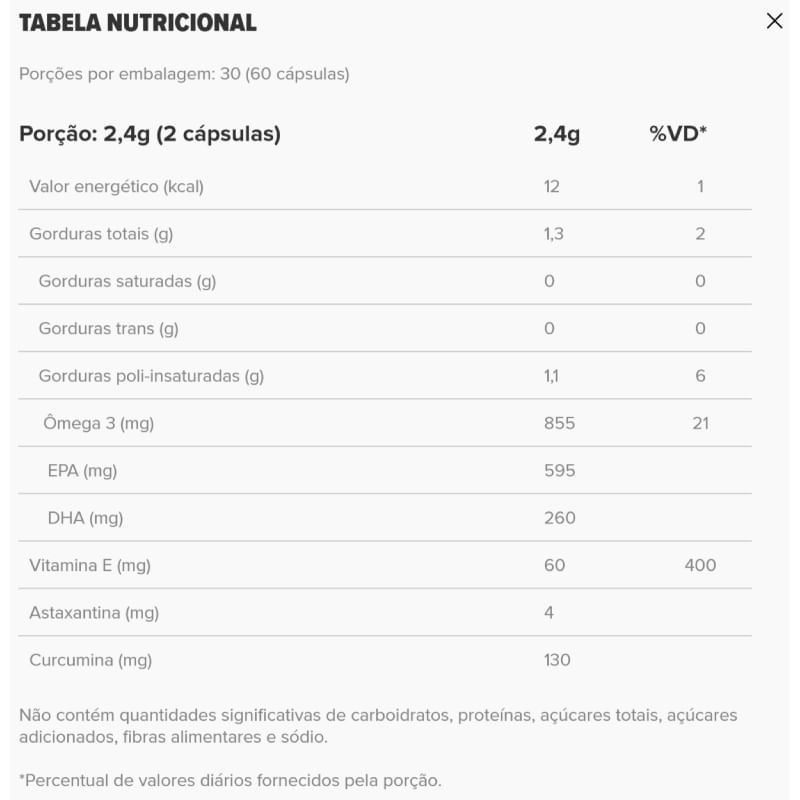This screenshot has height=800, width=800.
Task: Click the Porções por embalagem text
Action: (x=184, y=74)
